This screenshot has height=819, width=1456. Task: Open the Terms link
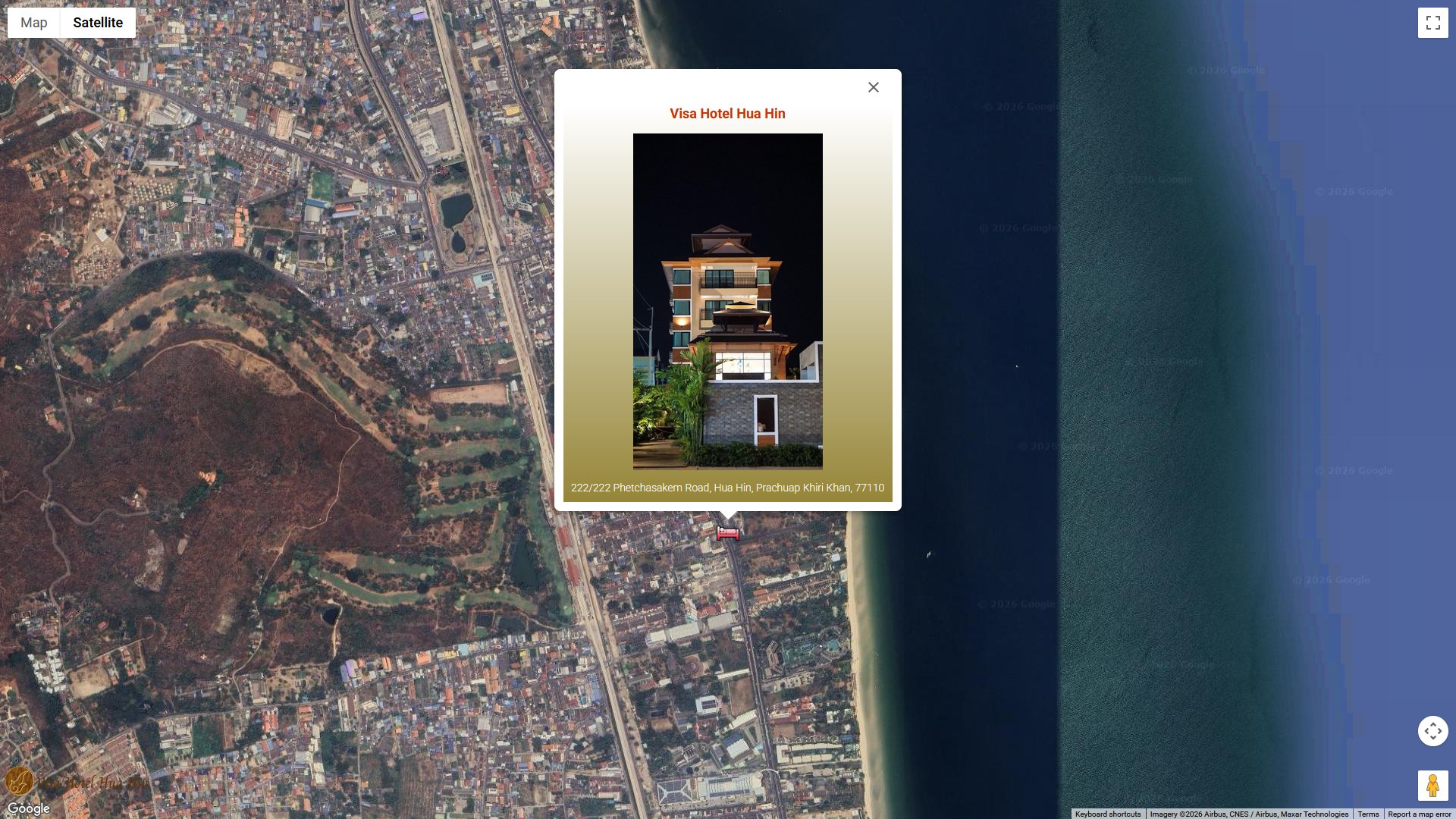1368,814
